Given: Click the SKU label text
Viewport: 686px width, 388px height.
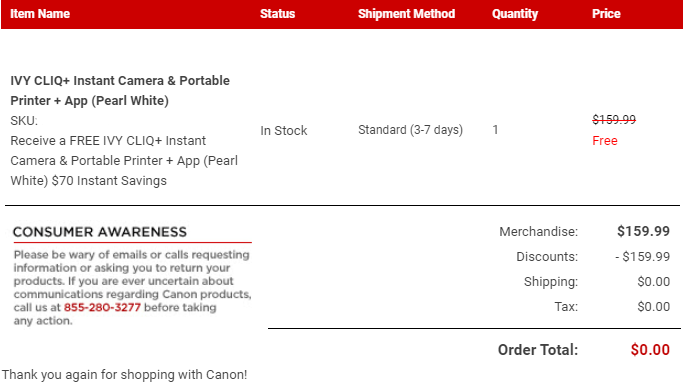Looking at the screenshot, I should [x=24, y=121].
